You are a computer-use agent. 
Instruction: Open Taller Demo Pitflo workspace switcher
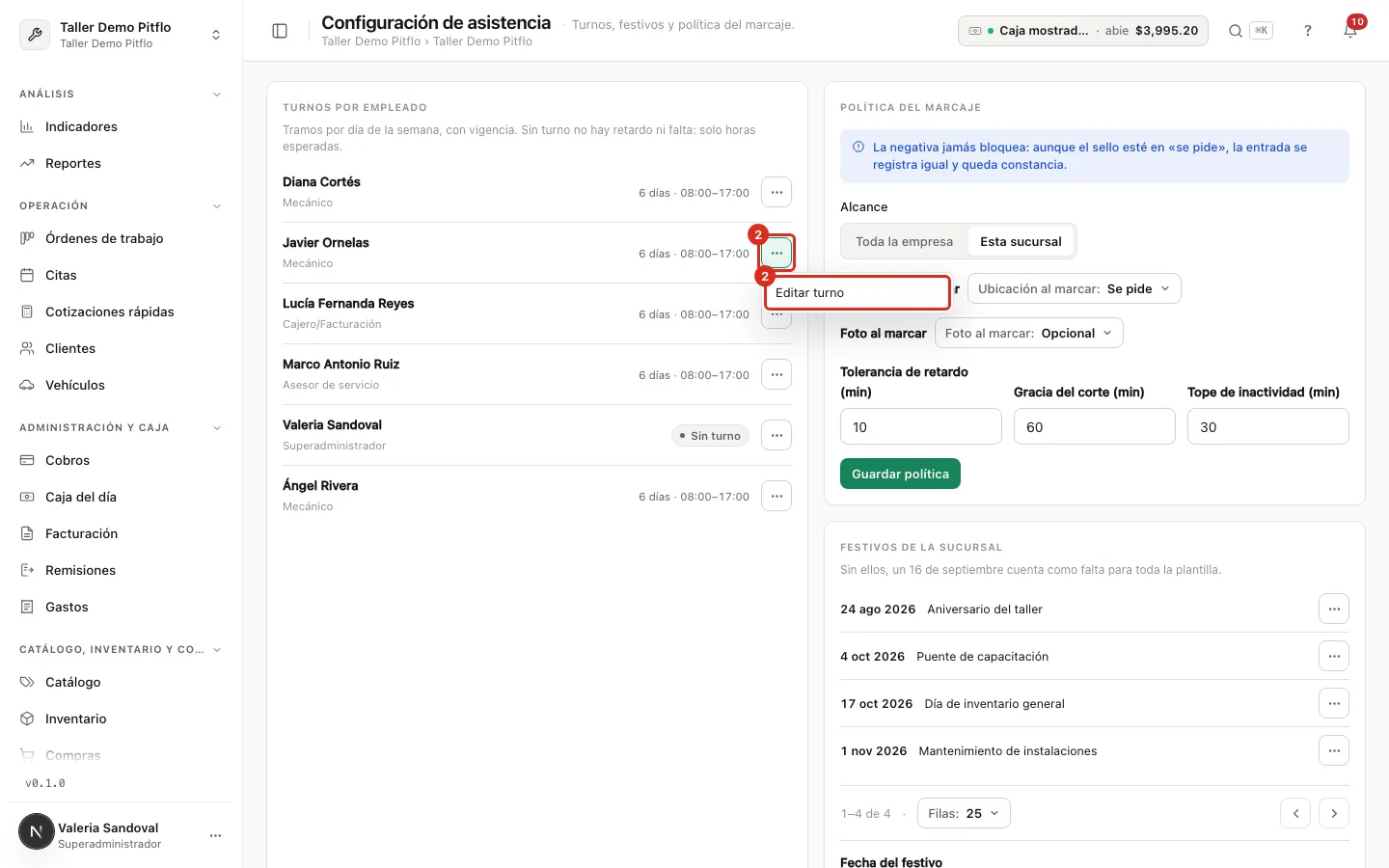point(121,34)
